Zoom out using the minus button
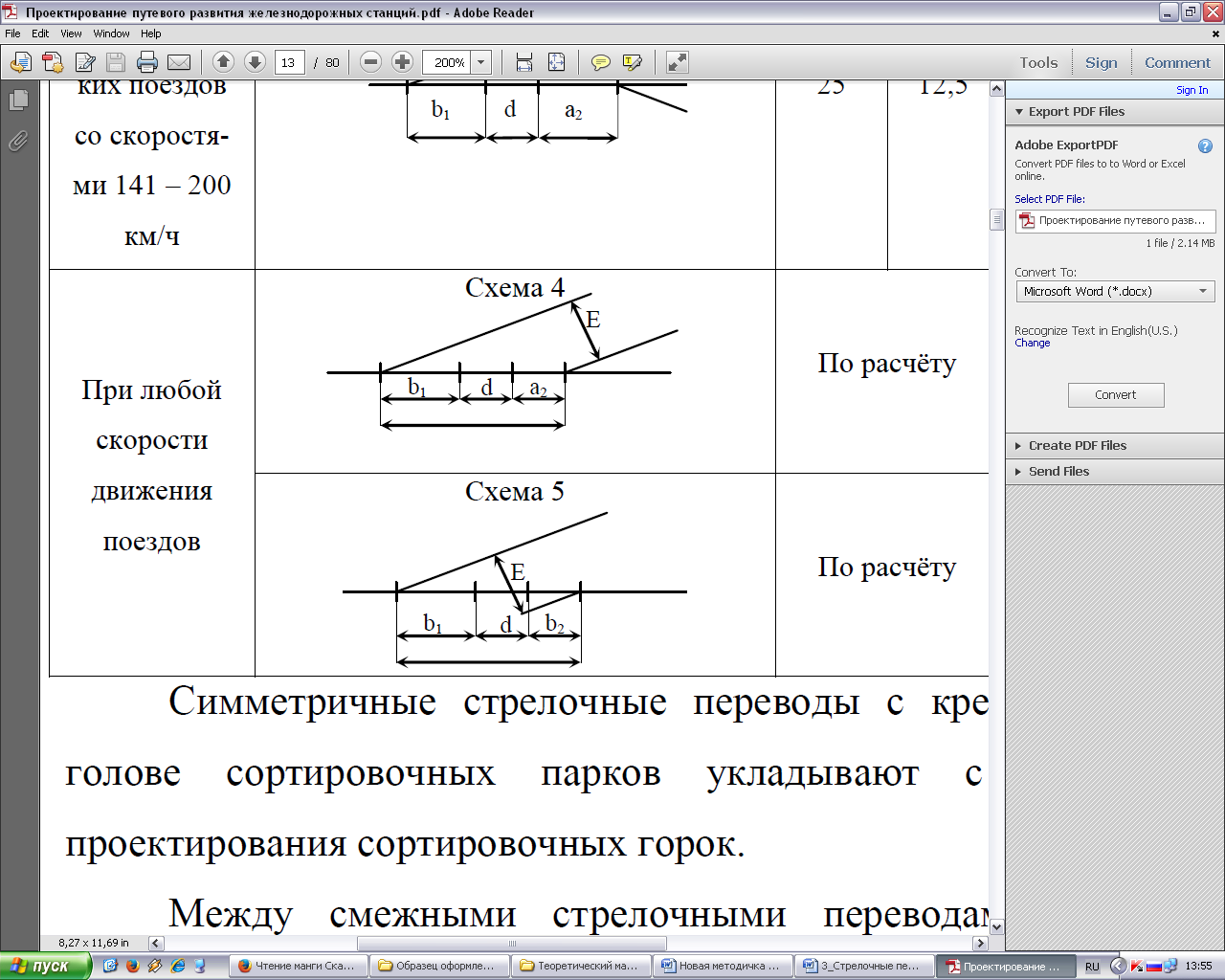The image size is (1225, 980). (x=371, y=62)
